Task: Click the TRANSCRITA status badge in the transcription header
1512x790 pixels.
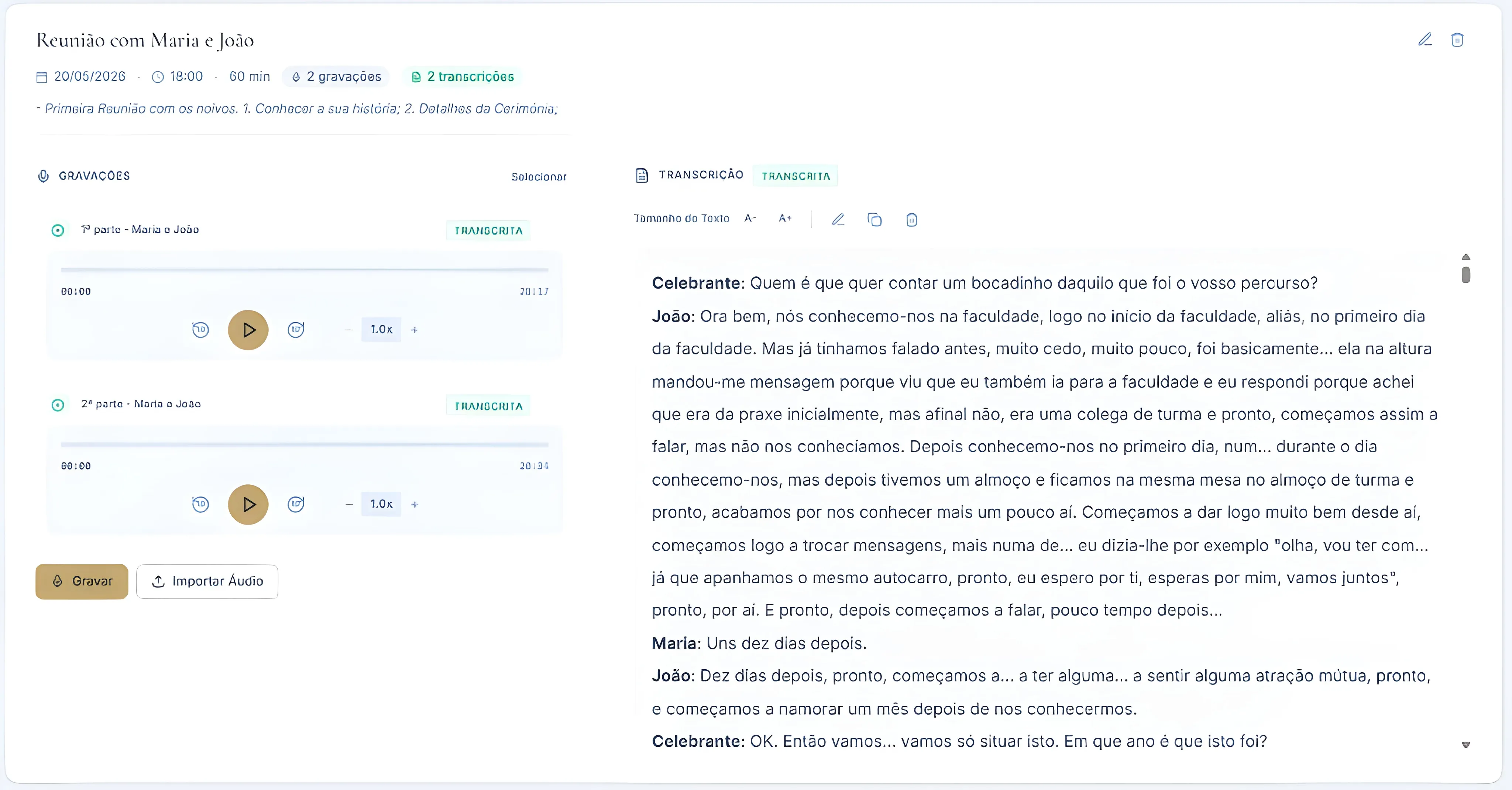Action: click(x=795, y=176)
